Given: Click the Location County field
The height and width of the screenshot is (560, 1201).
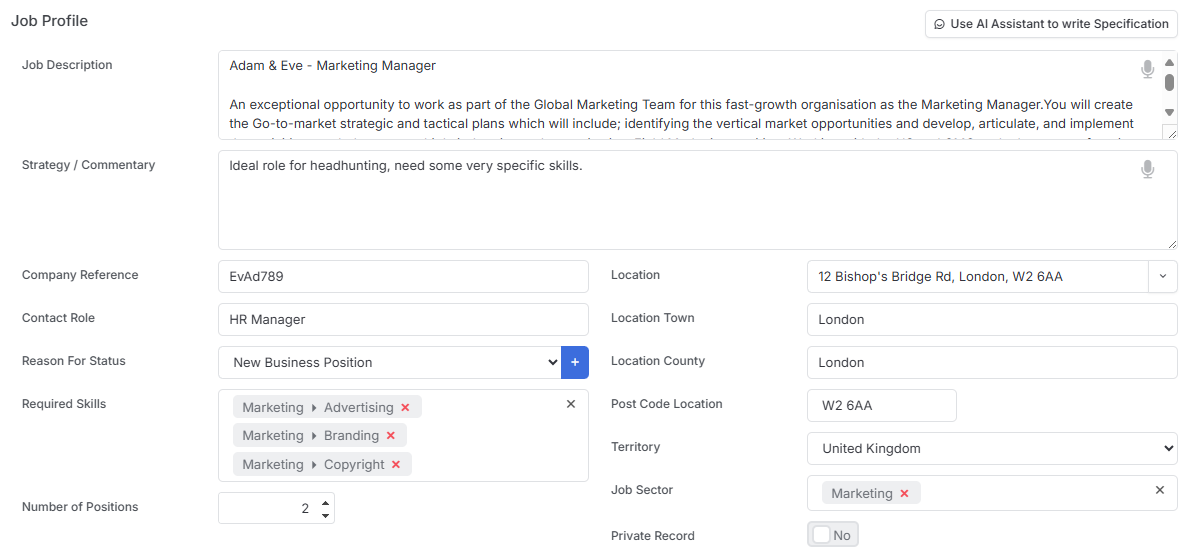Looking at the screenshot, I should (992, 362).
